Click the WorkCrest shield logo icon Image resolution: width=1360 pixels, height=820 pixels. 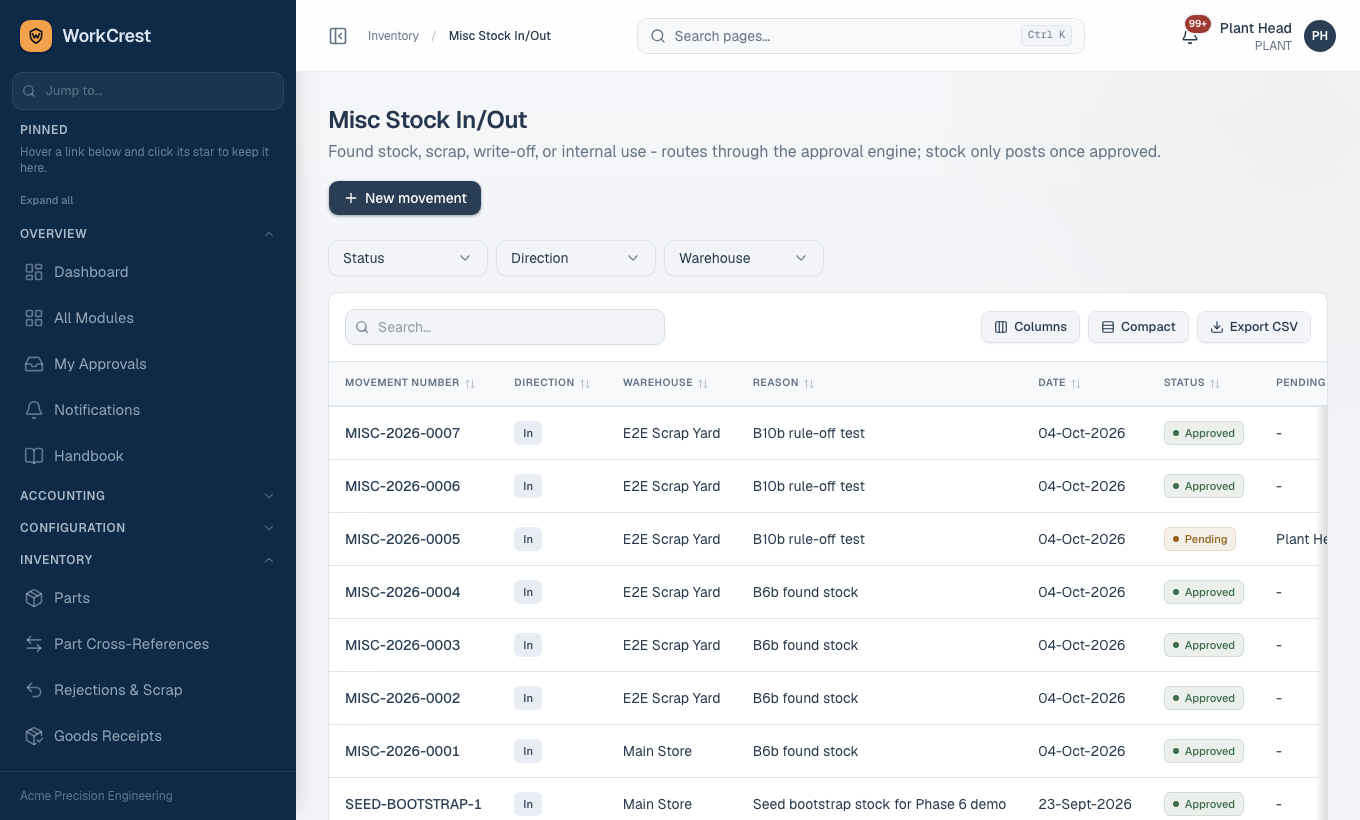pos(36,36)
